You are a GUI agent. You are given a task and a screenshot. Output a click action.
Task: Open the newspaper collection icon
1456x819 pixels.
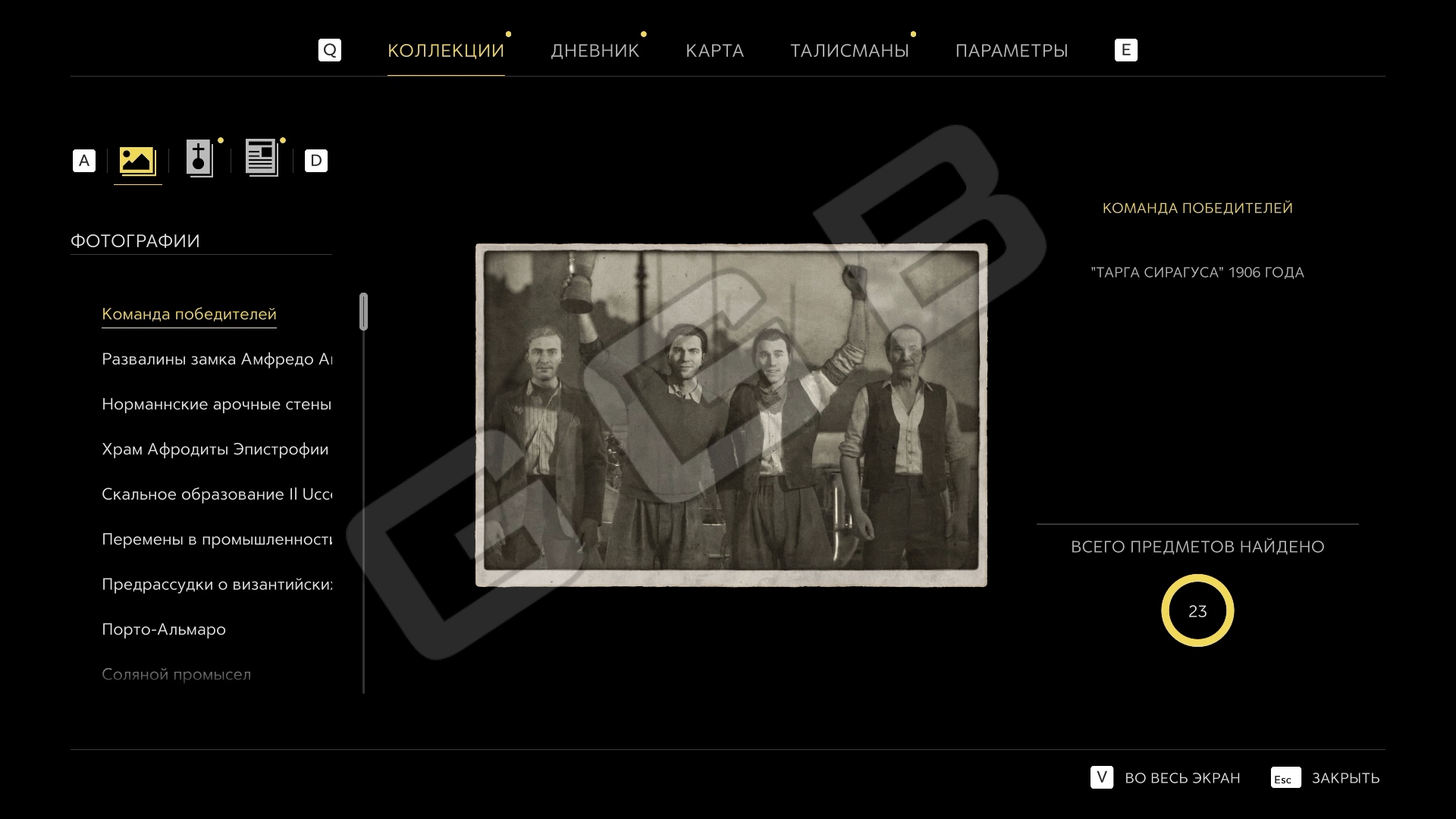[x=262, y=158]
